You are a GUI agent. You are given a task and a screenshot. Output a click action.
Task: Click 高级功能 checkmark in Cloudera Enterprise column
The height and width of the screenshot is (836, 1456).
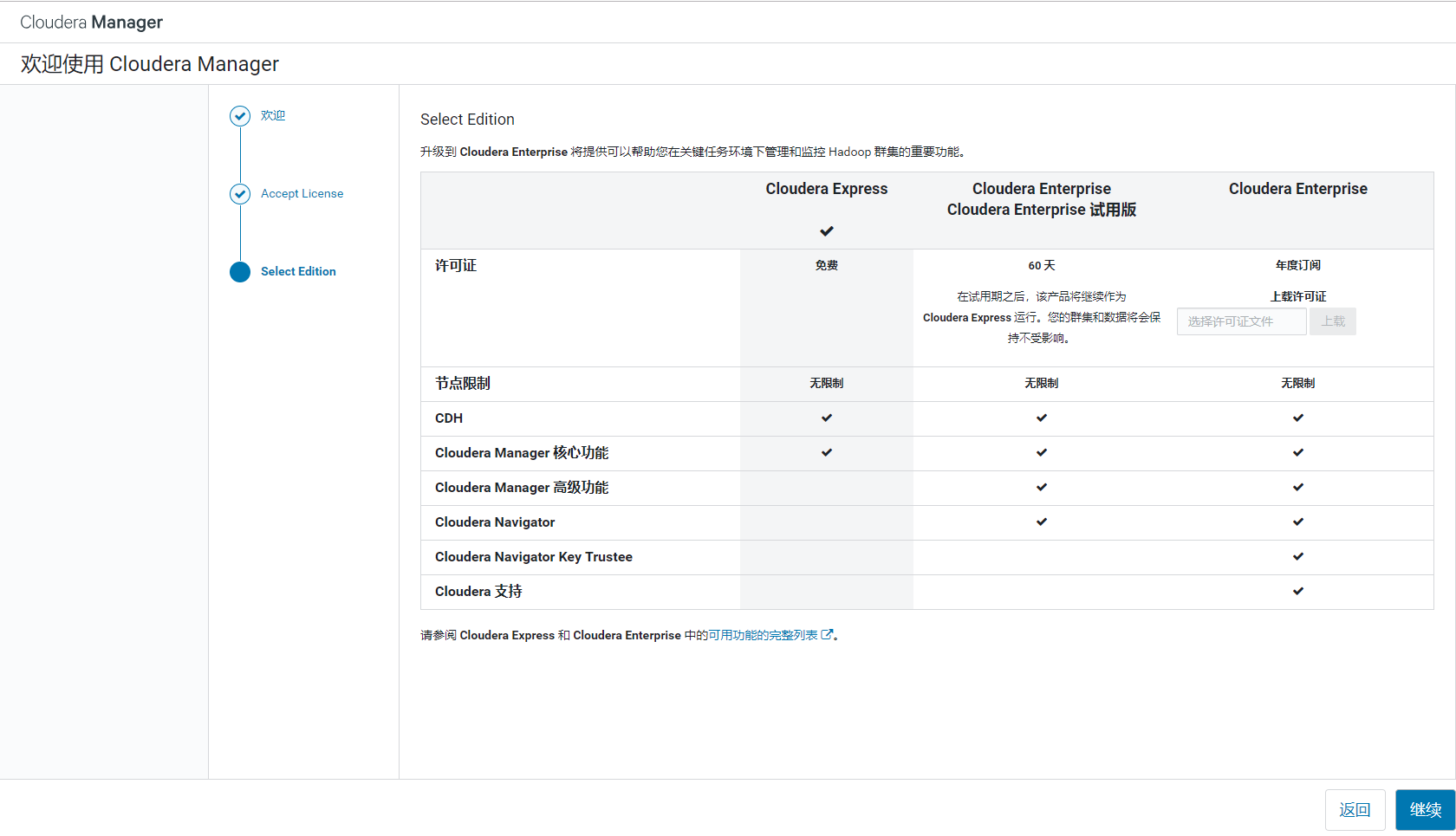click(x=1298, y=487)
